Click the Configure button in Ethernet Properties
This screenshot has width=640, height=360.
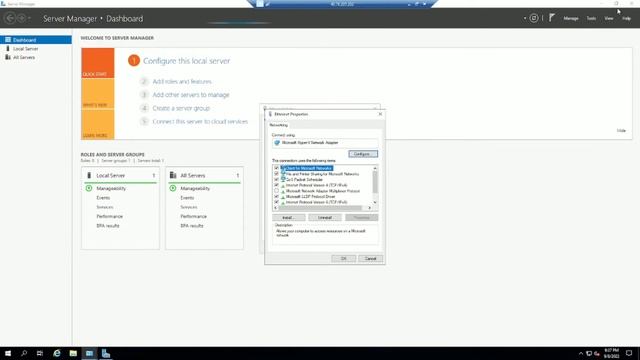point(363,154)
